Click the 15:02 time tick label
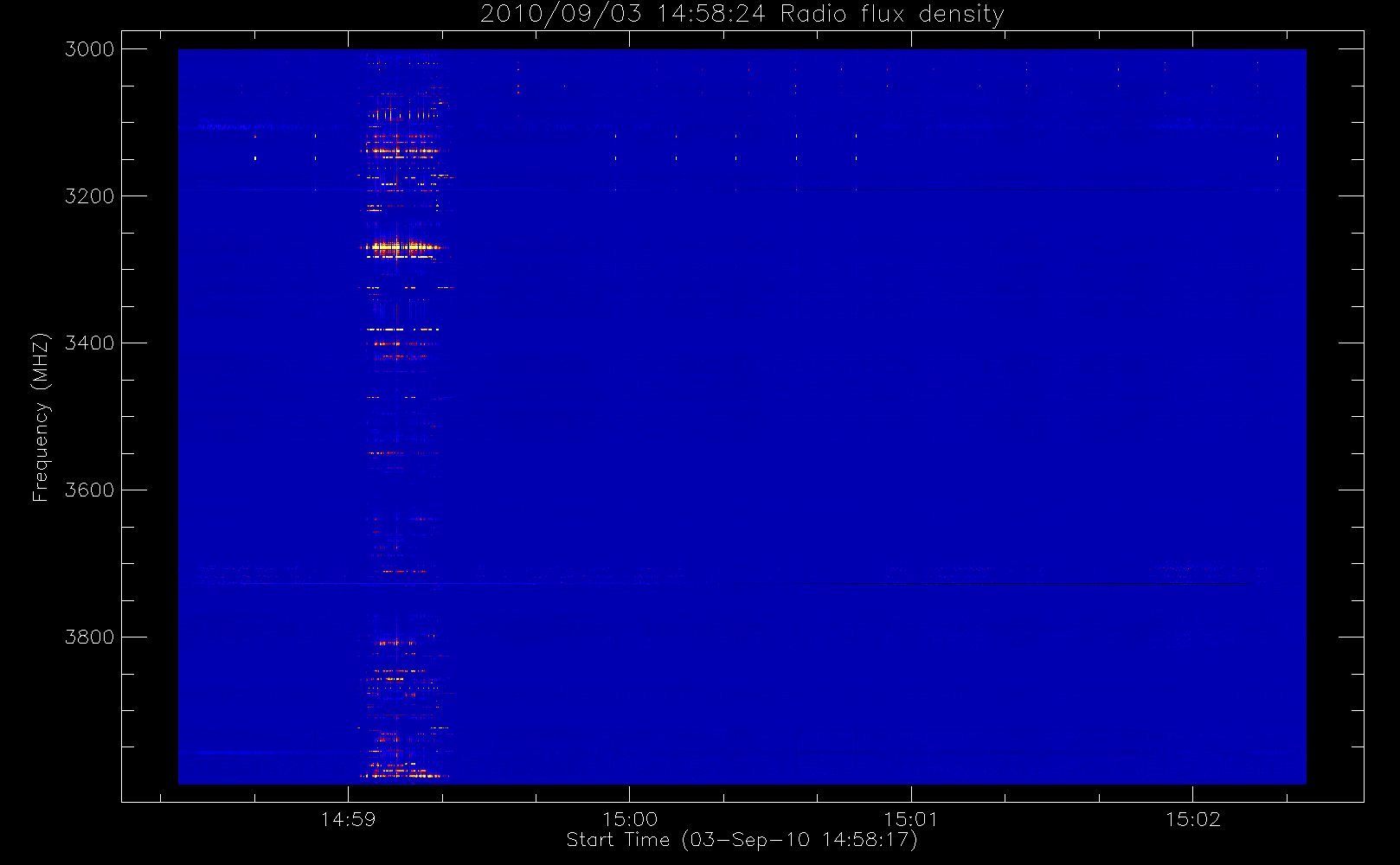Screen dimensions: 1400x865 click(1192, 819)
